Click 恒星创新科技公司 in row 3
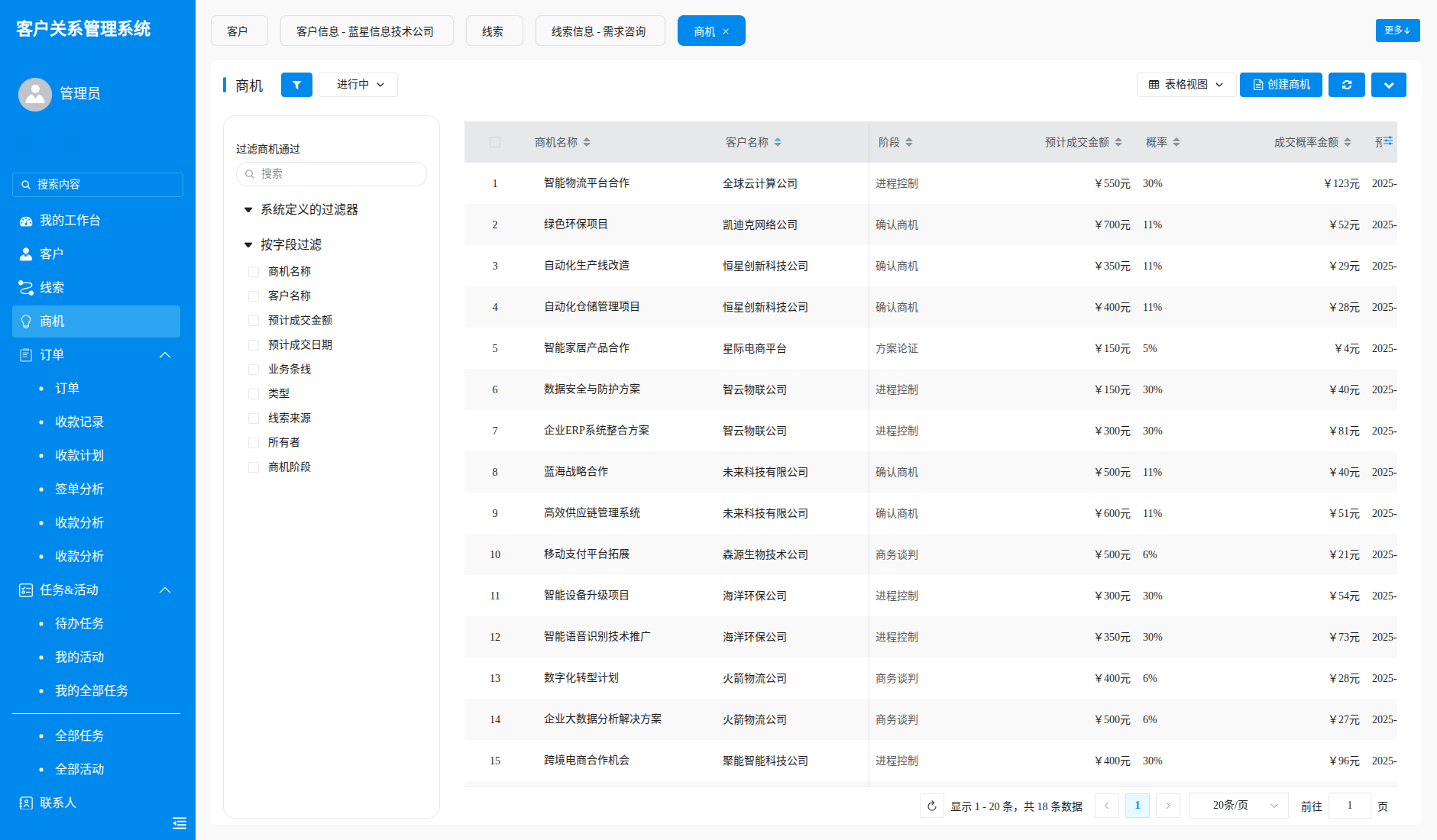Image resolution: width=1437 pixels, height=840 pixels. pos(765,266)
